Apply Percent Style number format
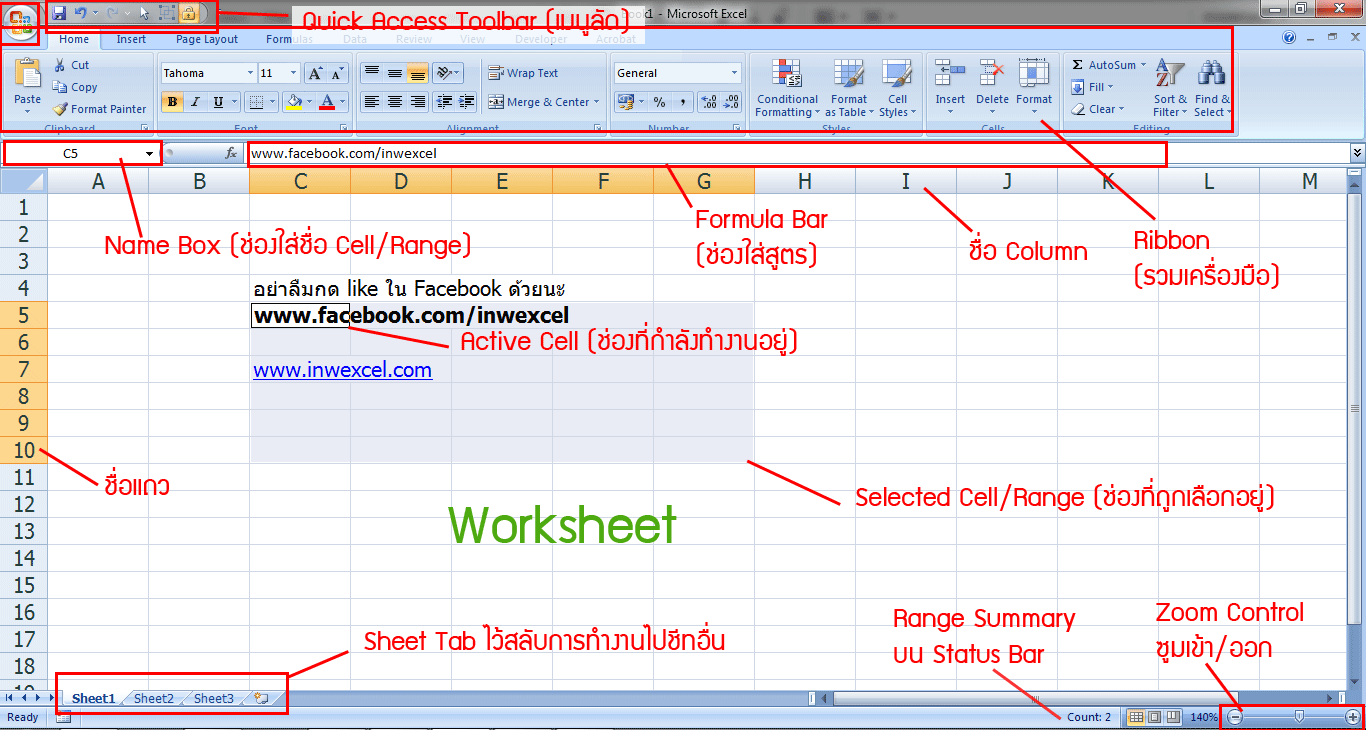 [x=659, y=102]
